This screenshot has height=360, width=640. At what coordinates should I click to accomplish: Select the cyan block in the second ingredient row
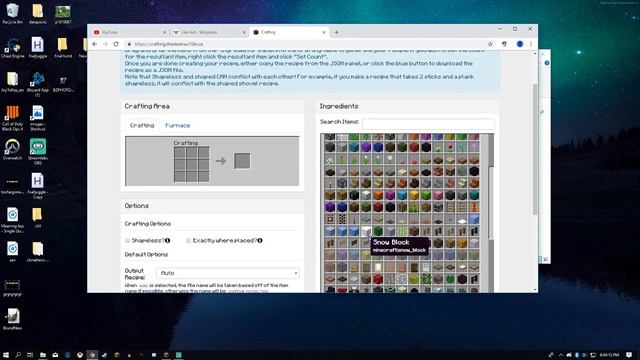pos(354,147)
